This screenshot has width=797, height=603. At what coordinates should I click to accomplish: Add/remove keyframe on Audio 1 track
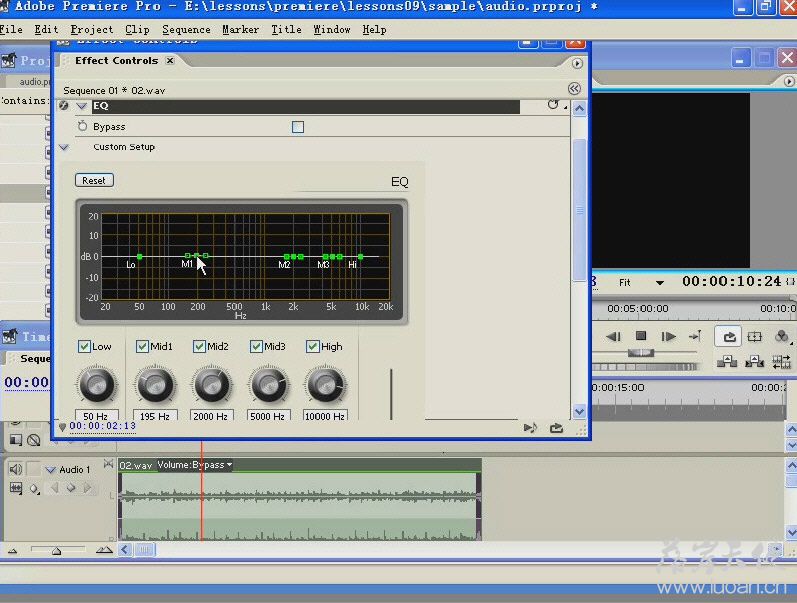click(x=71, y=488)
